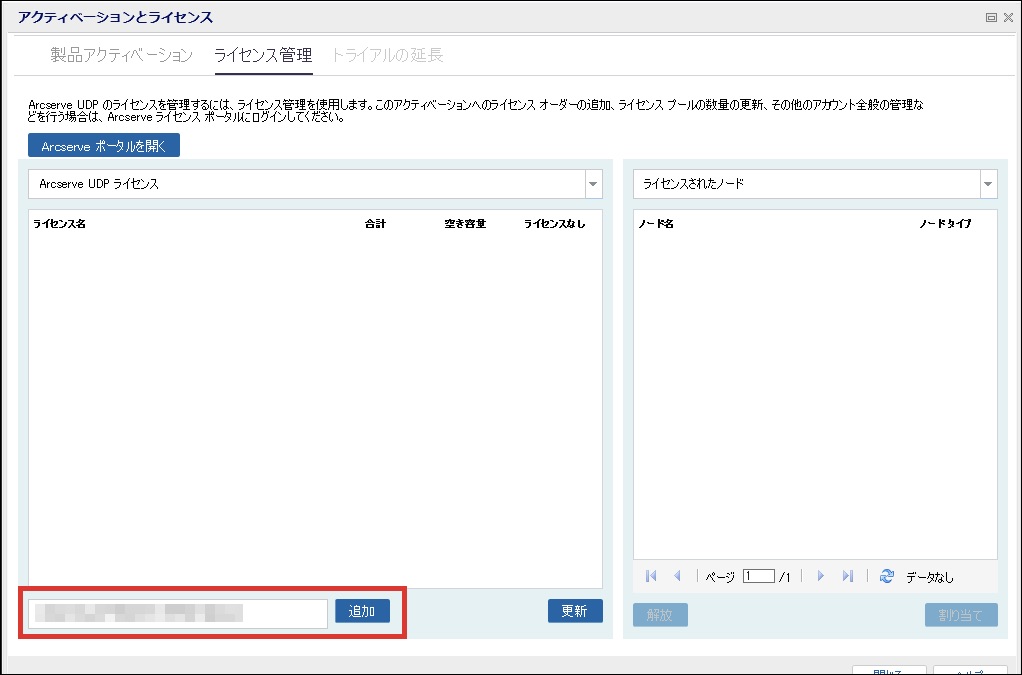This screenshot has height=675, width=1022.
Task: Expand the Arcserve UDP ライセンス dropdown
Action: tap(593, 184)
